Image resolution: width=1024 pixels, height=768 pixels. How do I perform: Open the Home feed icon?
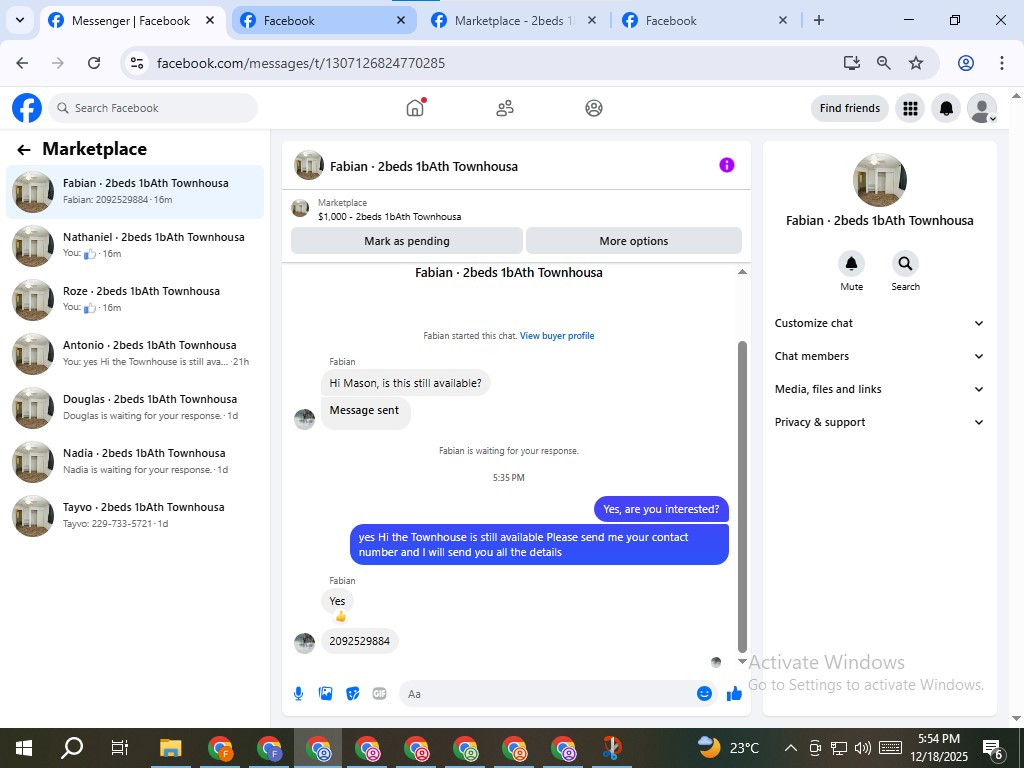pos(415,108)
